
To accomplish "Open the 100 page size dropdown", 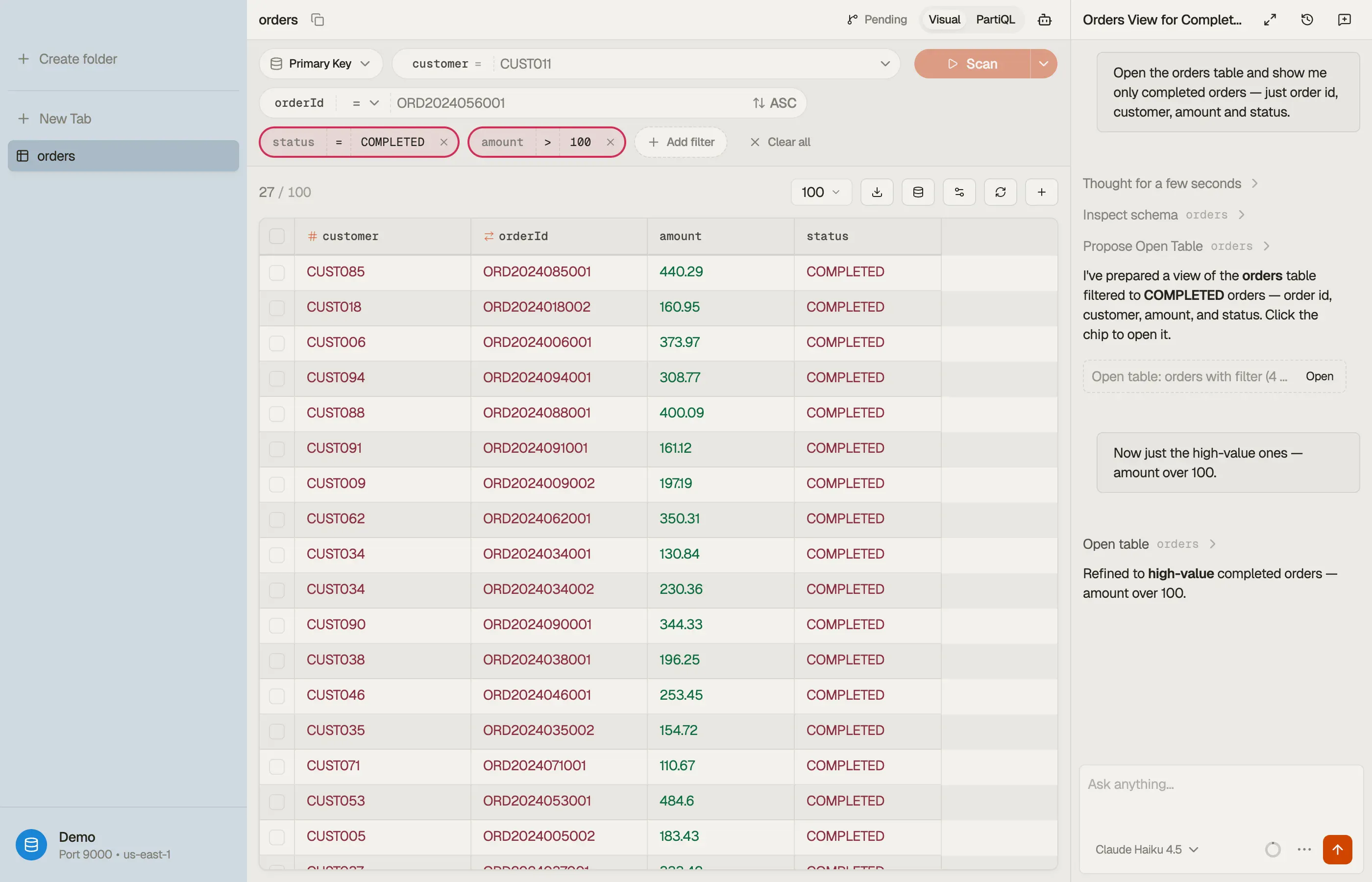I will click(x=821, y=192).
